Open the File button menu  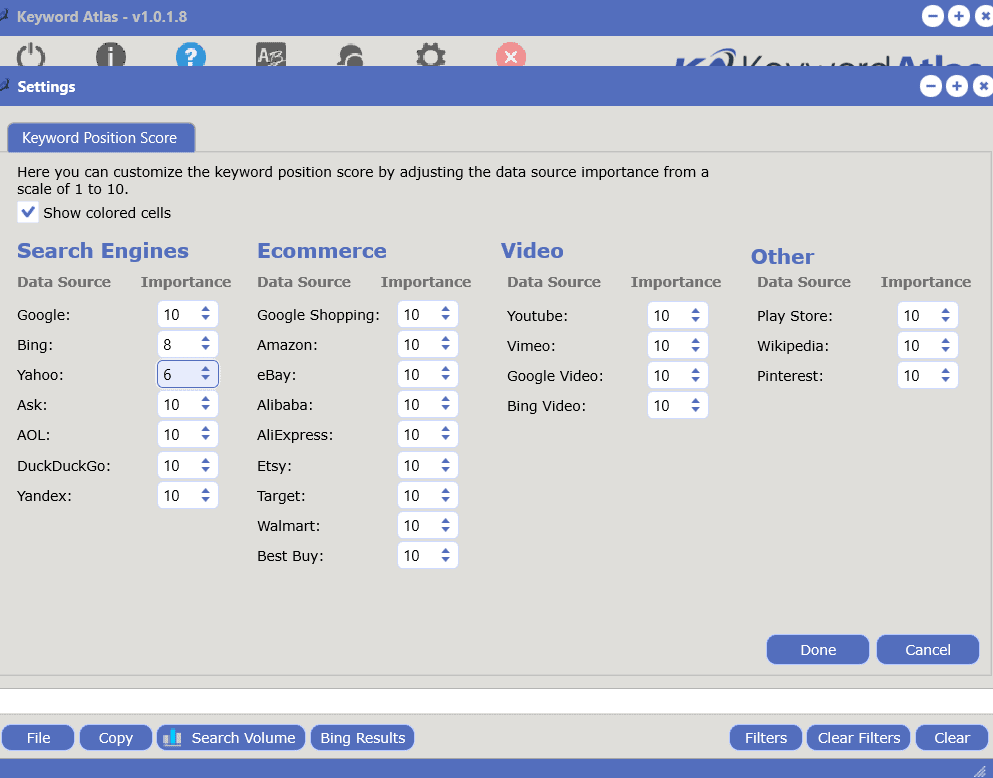38,737
